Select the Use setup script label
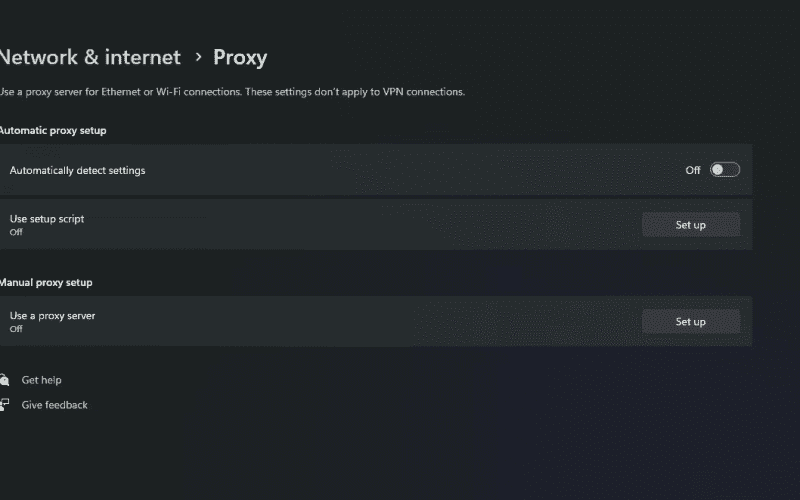This screenshot has height=500, width=800. tap(47, 219)
